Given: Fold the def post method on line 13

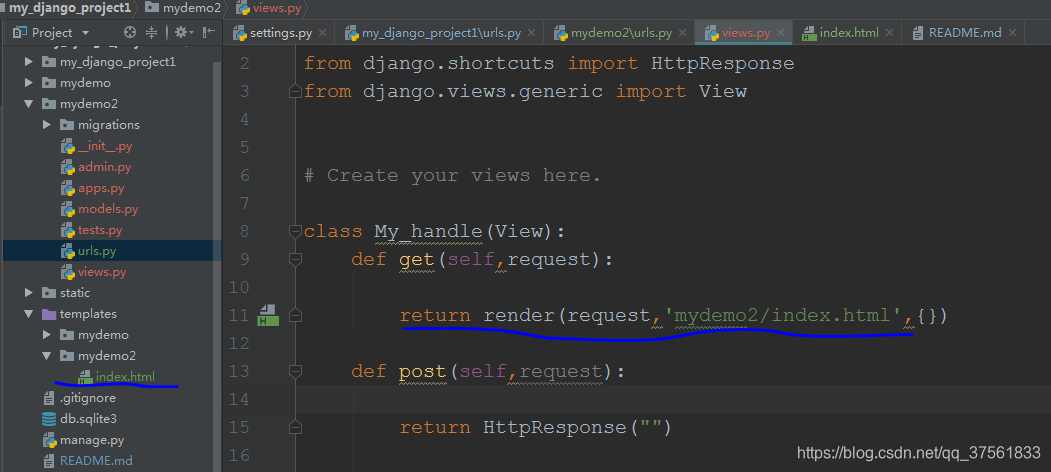Looking at the screenshot, I should click(294, 371).
